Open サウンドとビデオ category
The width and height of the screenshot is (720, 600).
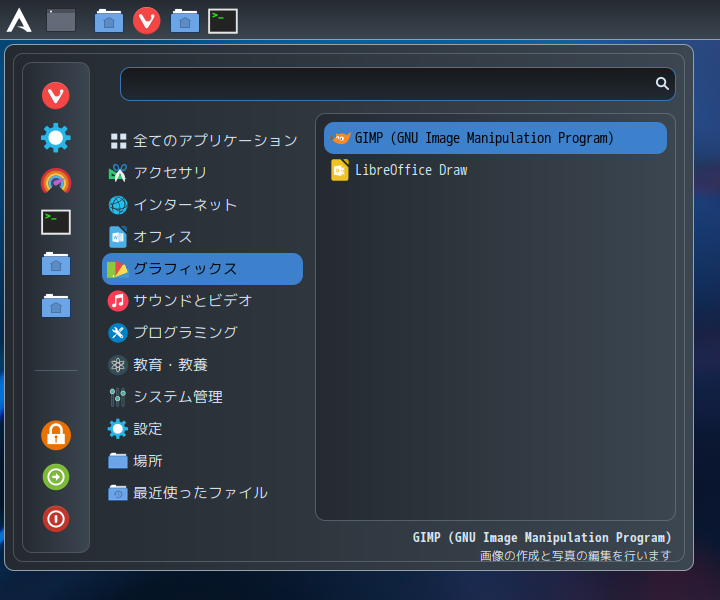(x=202, y=301)
